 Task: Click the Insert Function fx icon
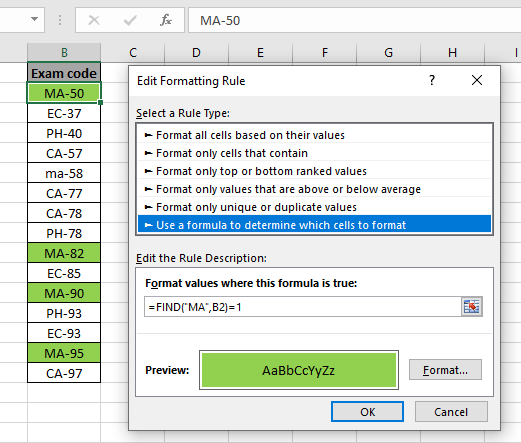click(x=166, y=20)
